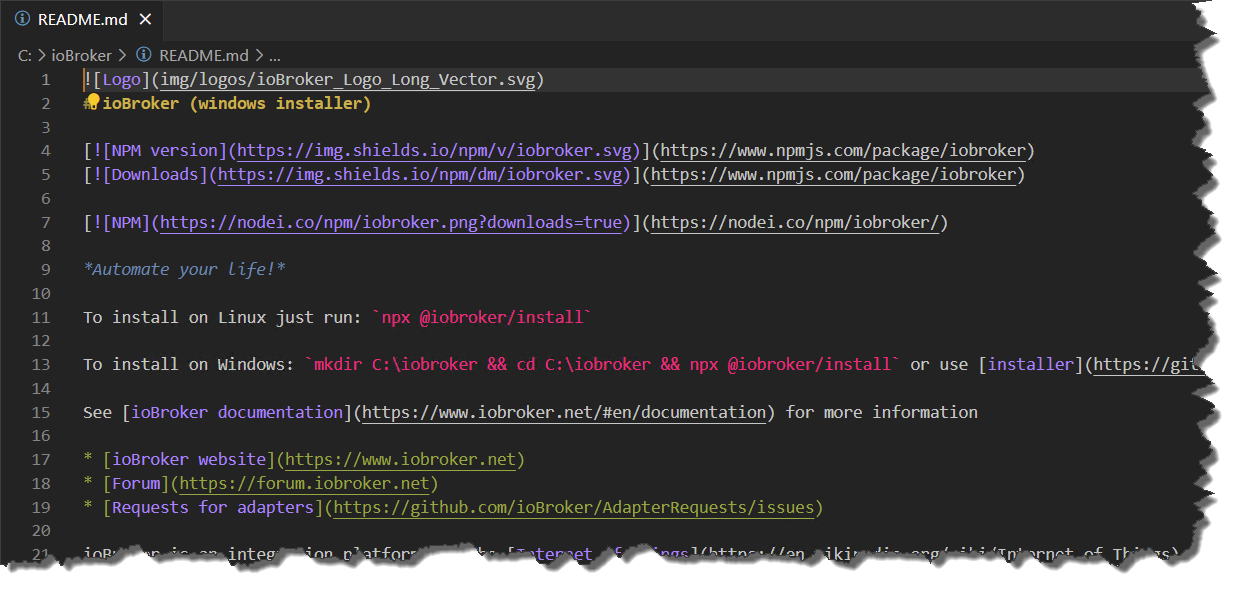Click the '[ioBroker documentation]' link text
Viewport: 1238px width, 589px height.
click(237, 412)
